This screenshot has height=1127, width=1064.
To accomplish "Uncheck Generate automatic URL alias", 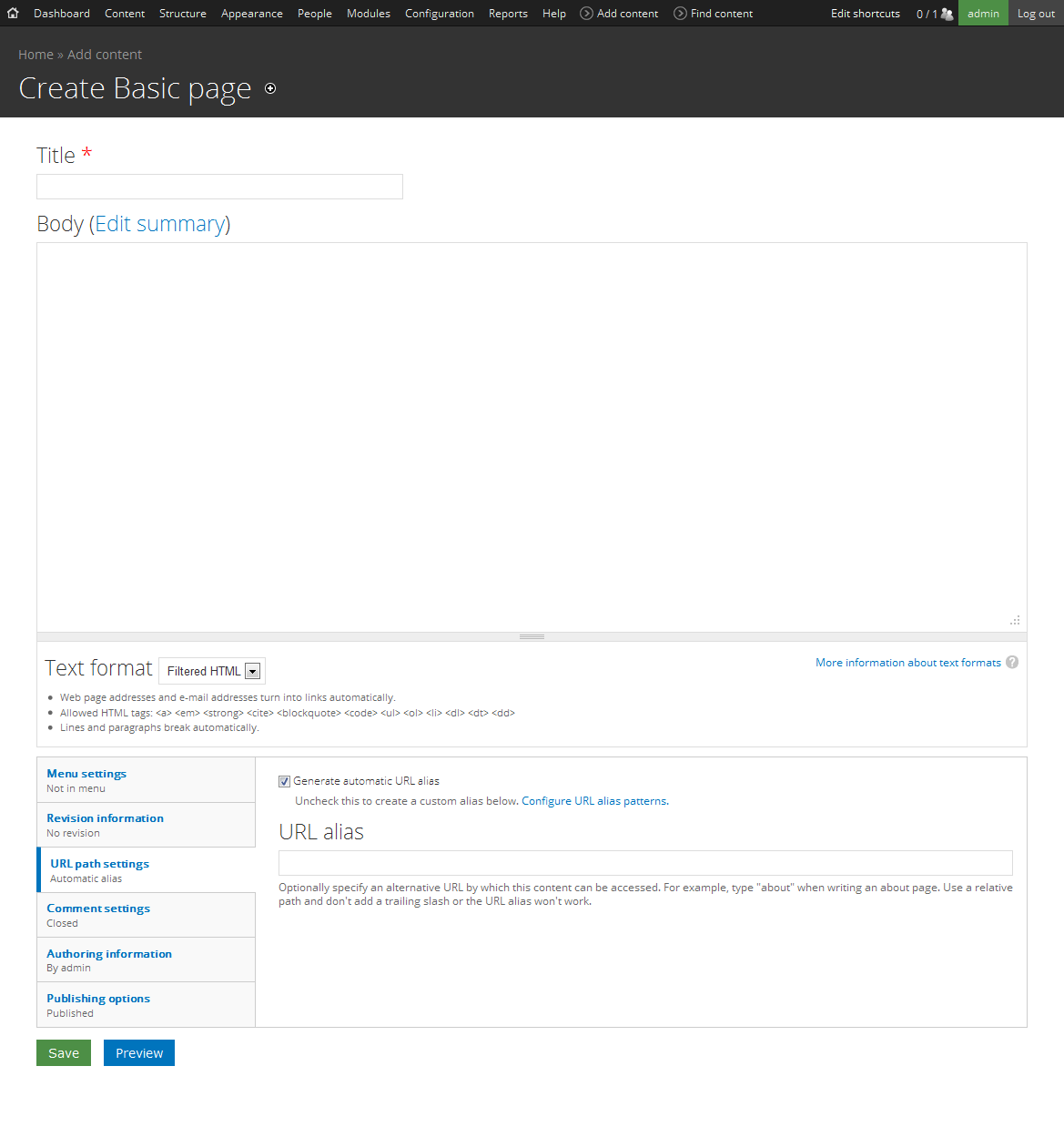I will click(x=284, y=780).
